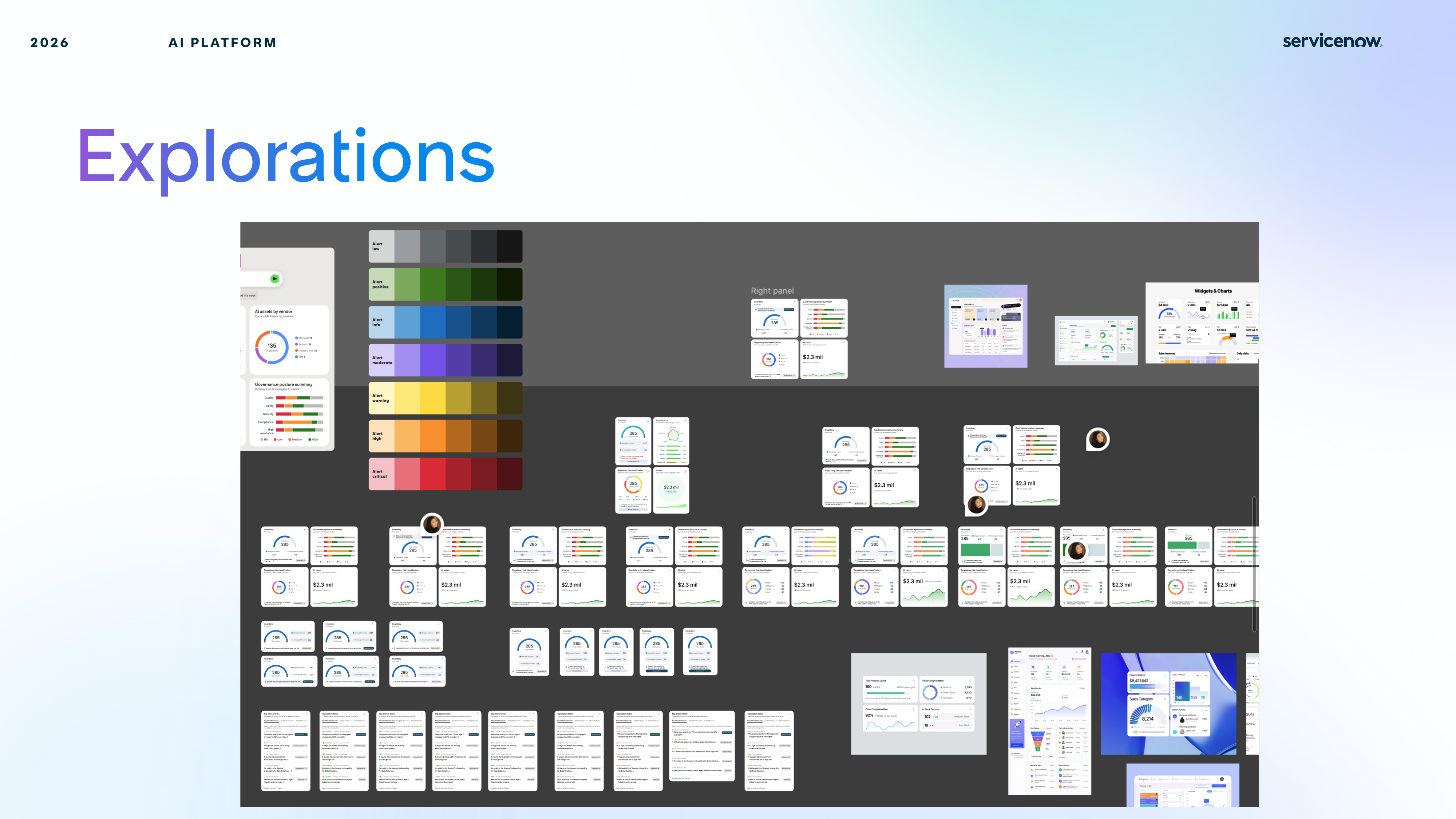Open the blue wavy finance balance thumbnail
The width and height of the screenshot is (1456, 819).
[1168, 704]
